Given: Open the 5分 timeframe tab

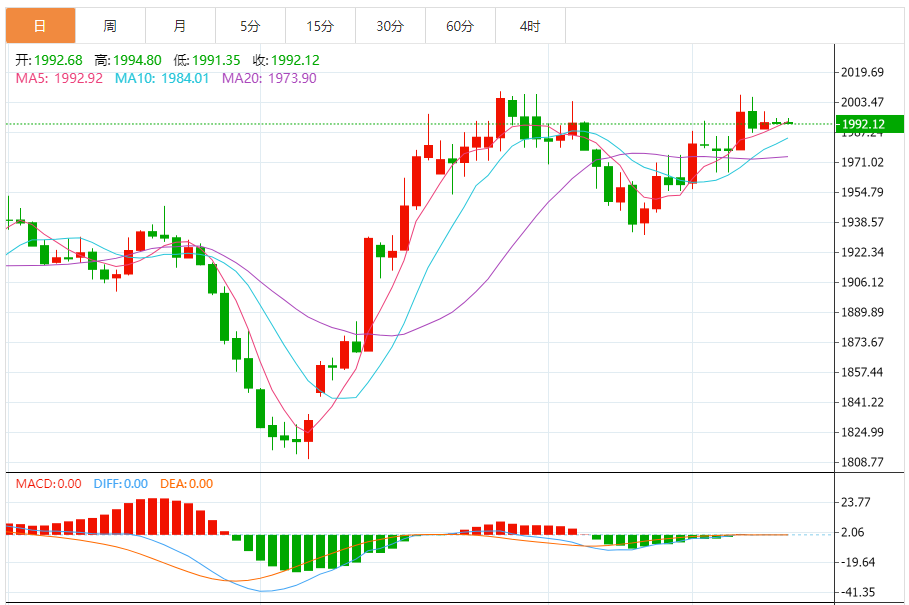Looking at the screenshot, I should [x=250, y=25].
